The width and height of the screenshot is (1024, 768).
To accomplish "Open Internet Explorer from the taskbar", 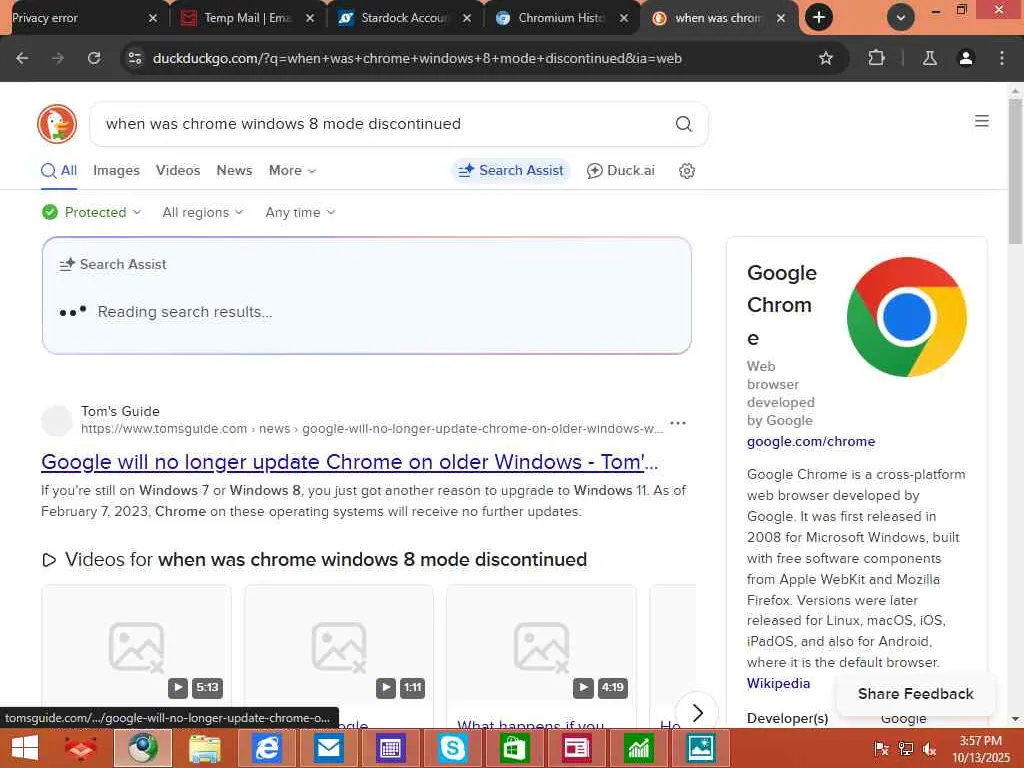I will (x=266, y=748).
